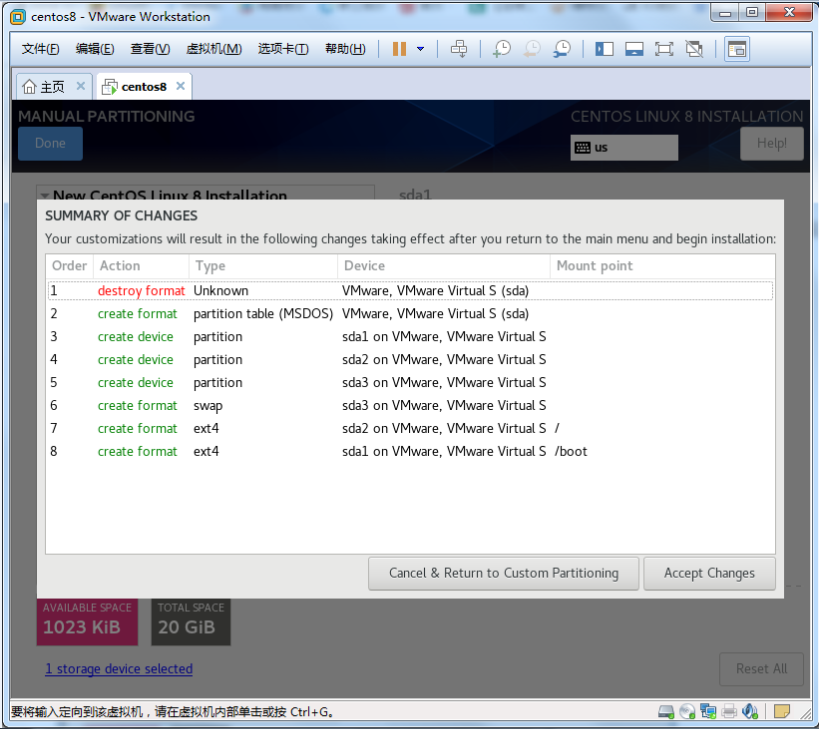Image resolution: width=819 pixels, height=729 pixels.
Task: Open the power options dropdown arrow
Action: coord(420,49)
